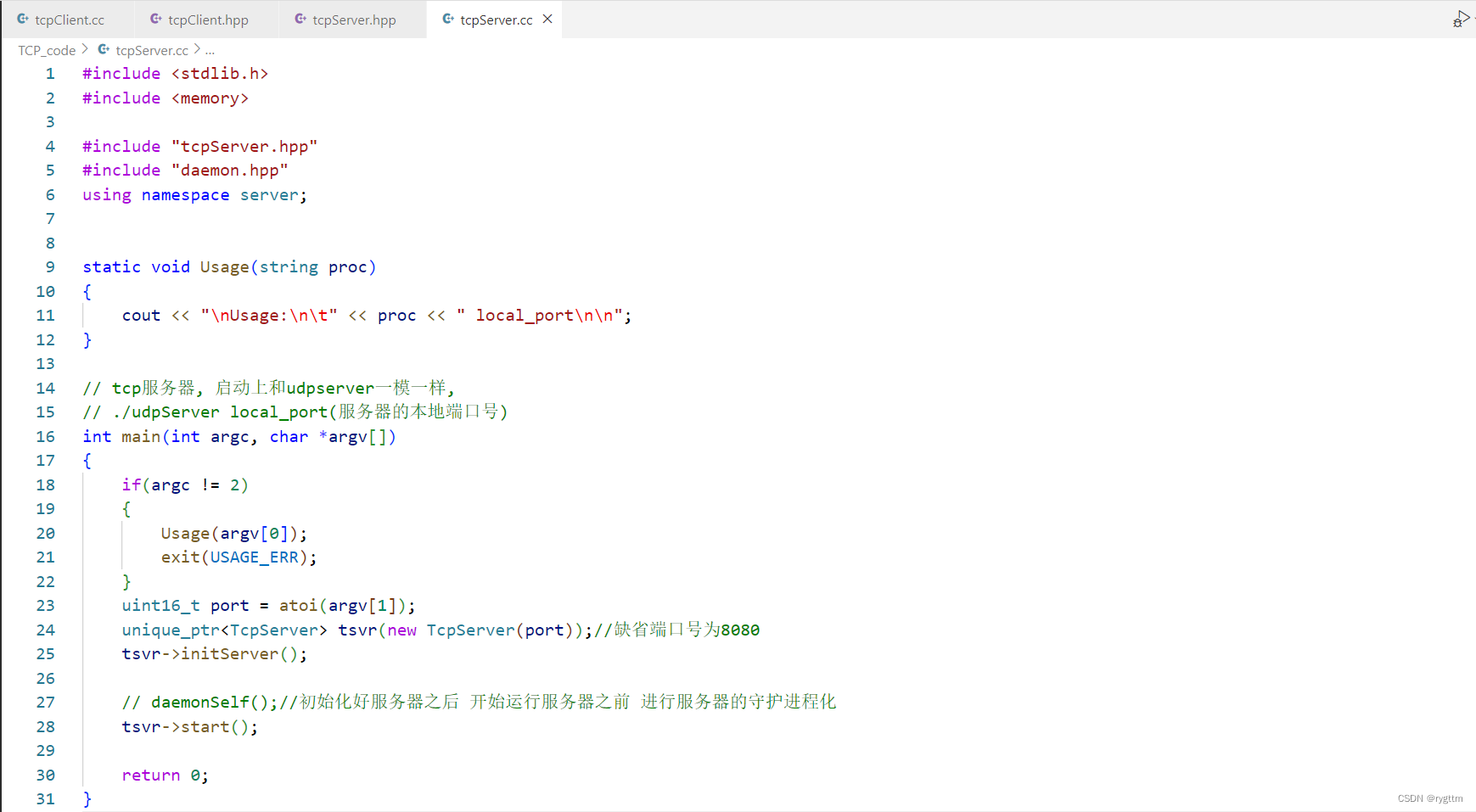Click 'uint16_t' type on line 23
1476x812 pixels.
(x=161, y=606)
